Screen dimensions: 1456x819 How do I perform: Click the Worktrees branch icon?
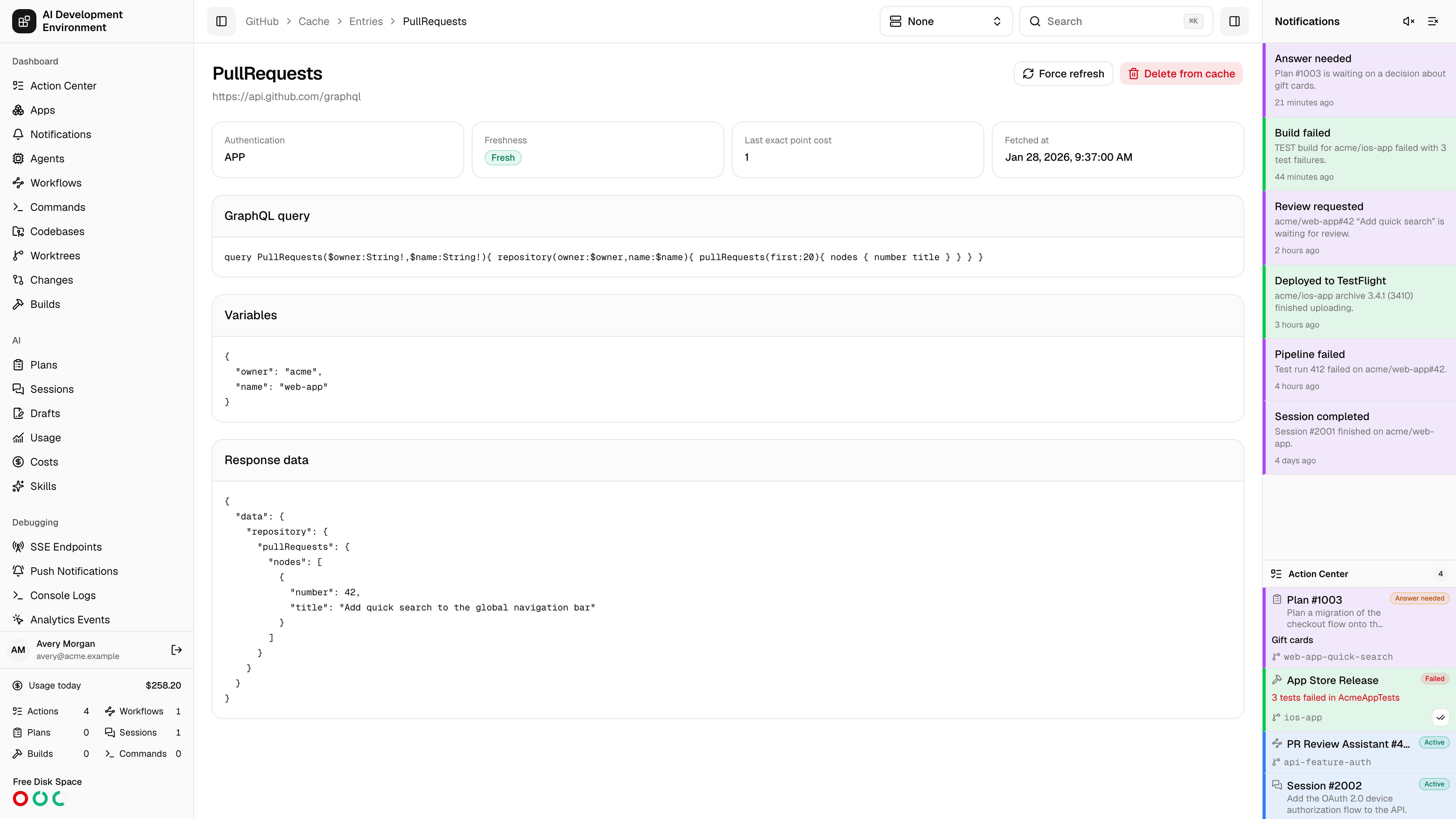[18, 256]
